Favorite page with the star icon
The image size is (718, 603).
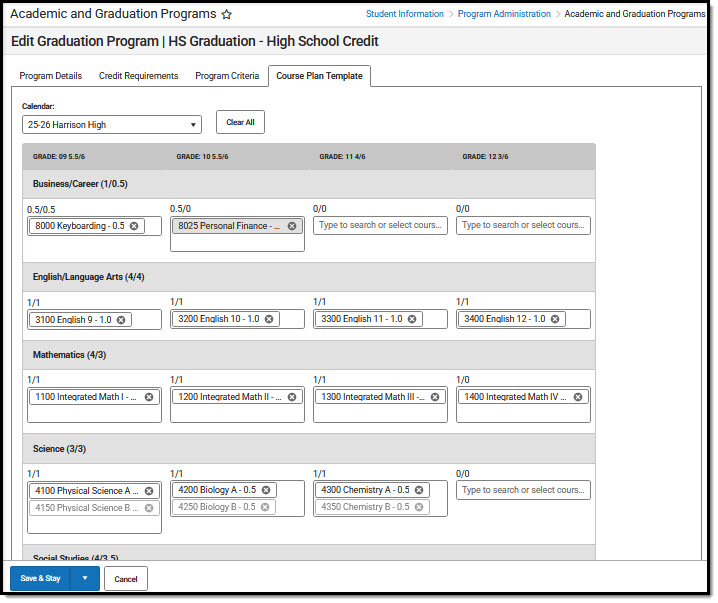(226, 14)
